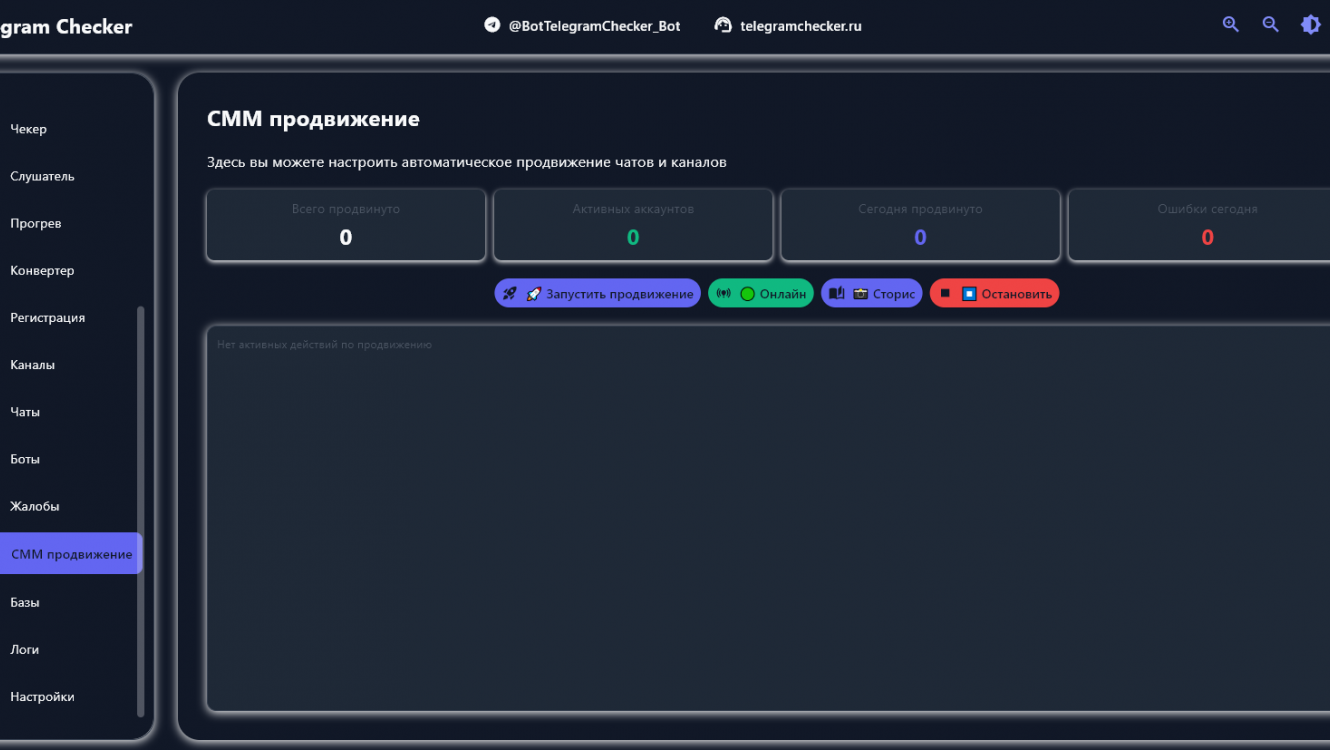Click the sidebar vertical scrollbar

[x=140, y=510]
